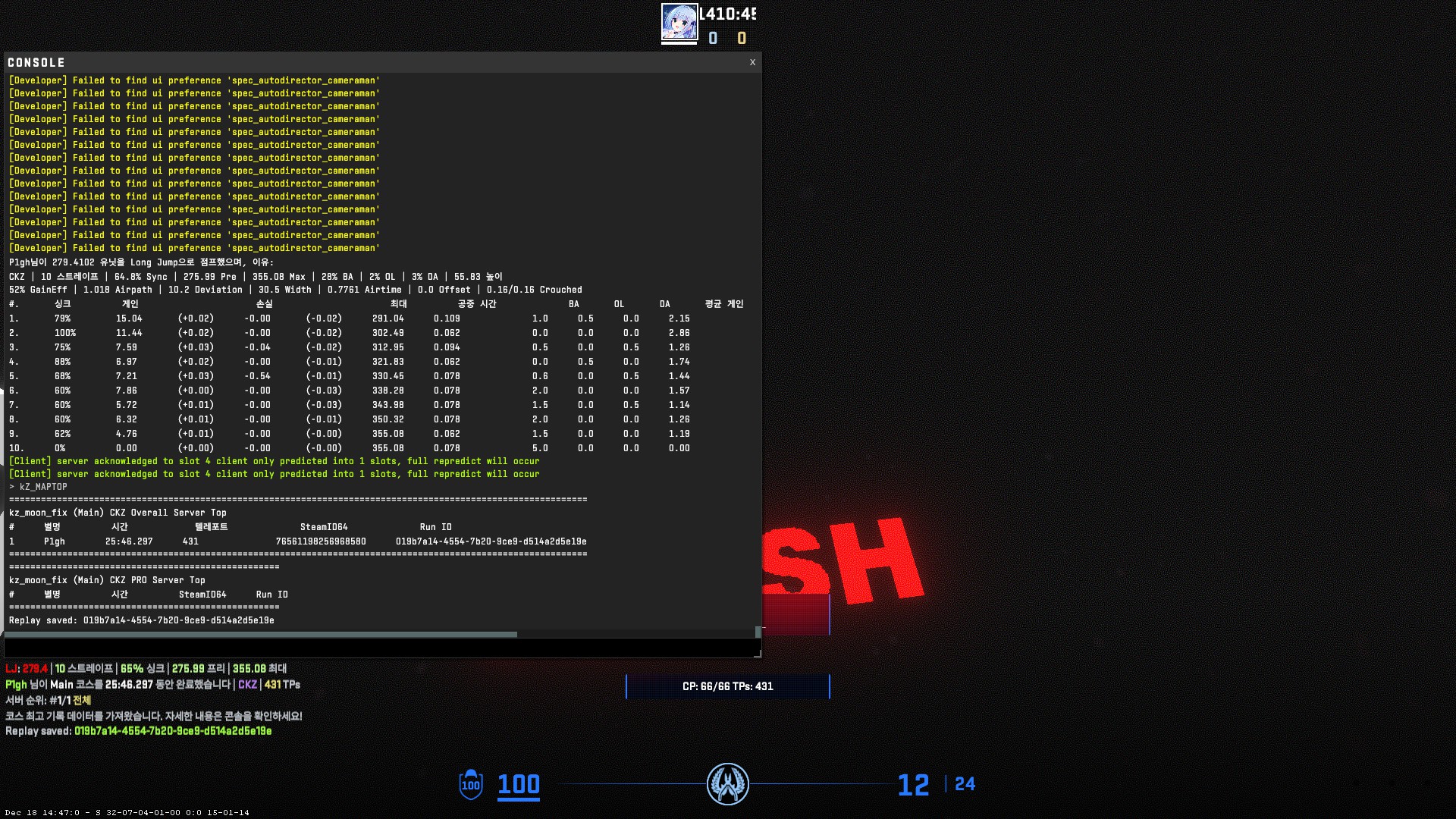Click the 321.83 max speed value
The image size is (1456, 819).
click(x=388, y=362)
